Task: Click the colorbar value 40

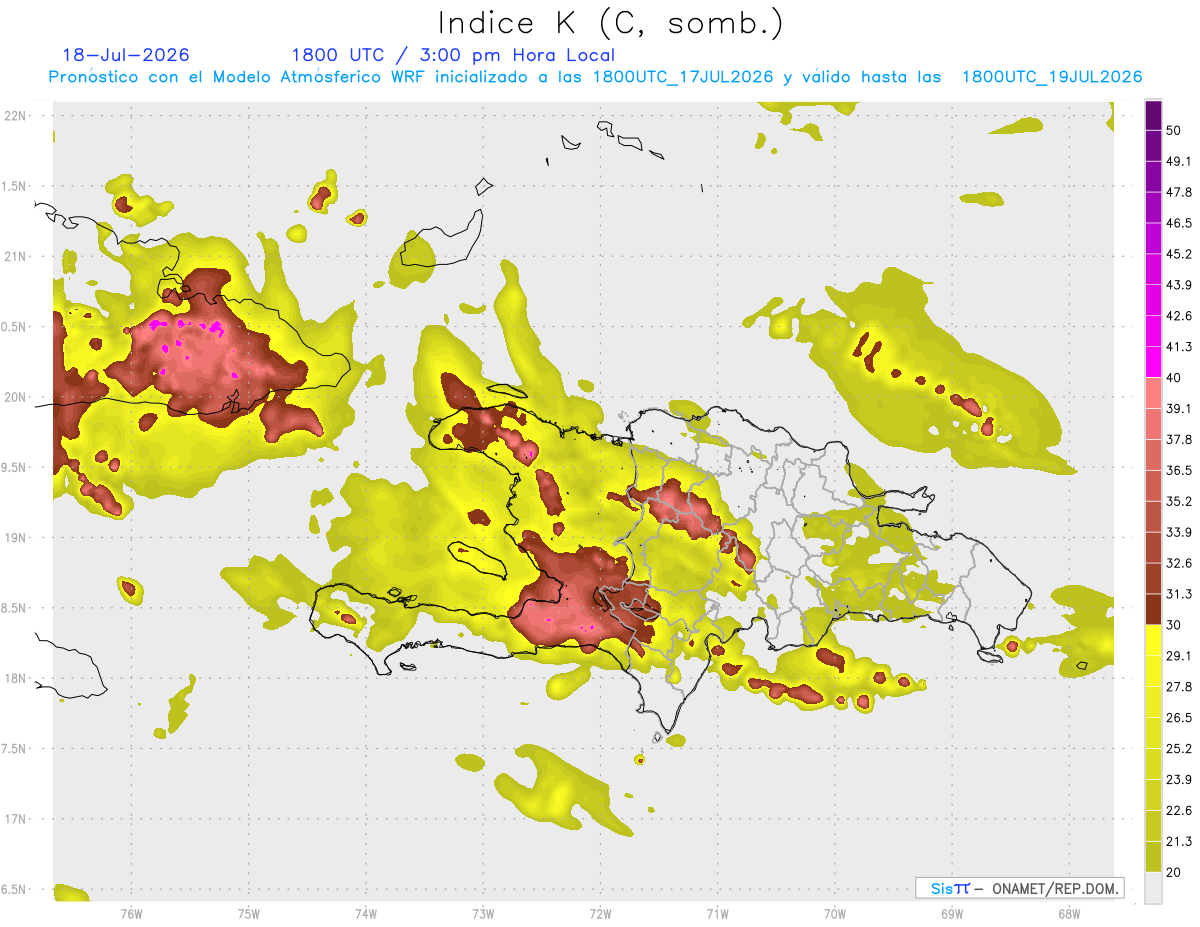Action: tap(1174, 378)
